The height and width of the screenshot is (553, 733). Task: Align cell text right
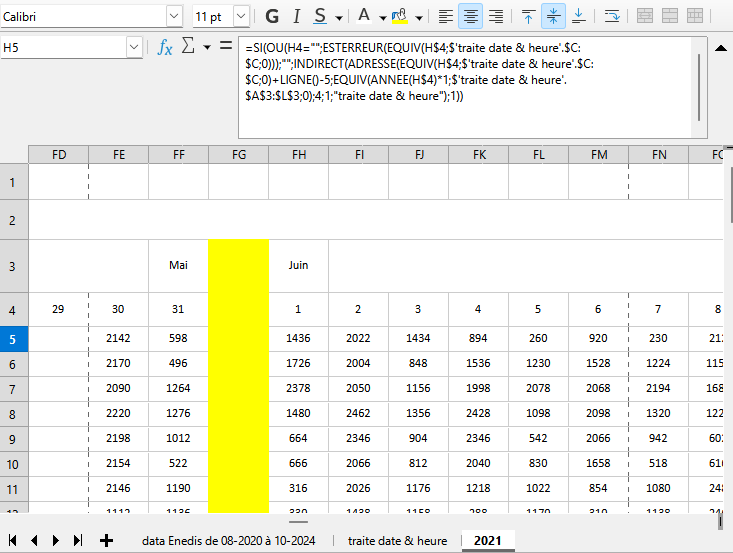point(496,16)
